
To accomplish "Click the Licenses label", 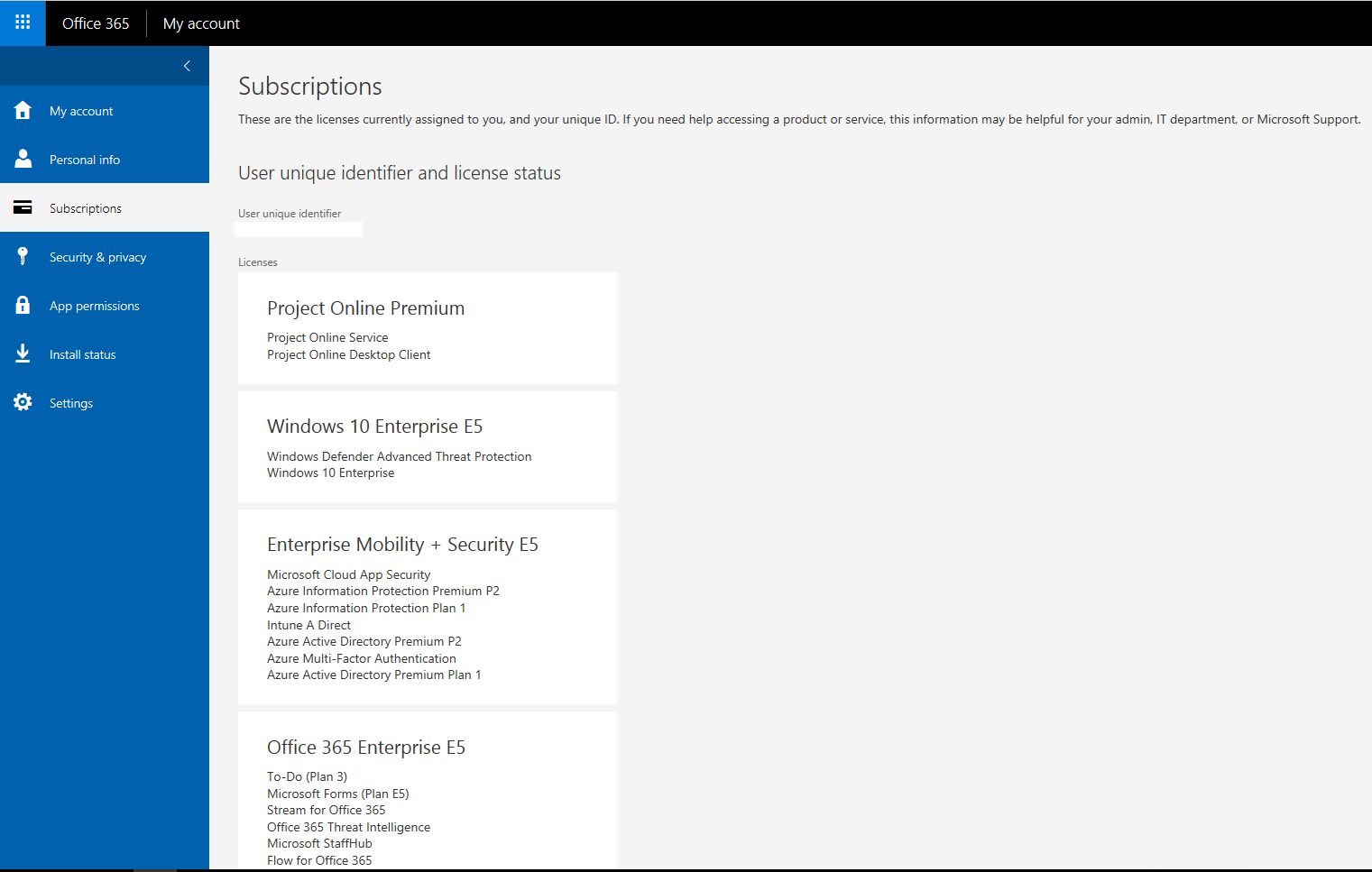I will 258,262.
